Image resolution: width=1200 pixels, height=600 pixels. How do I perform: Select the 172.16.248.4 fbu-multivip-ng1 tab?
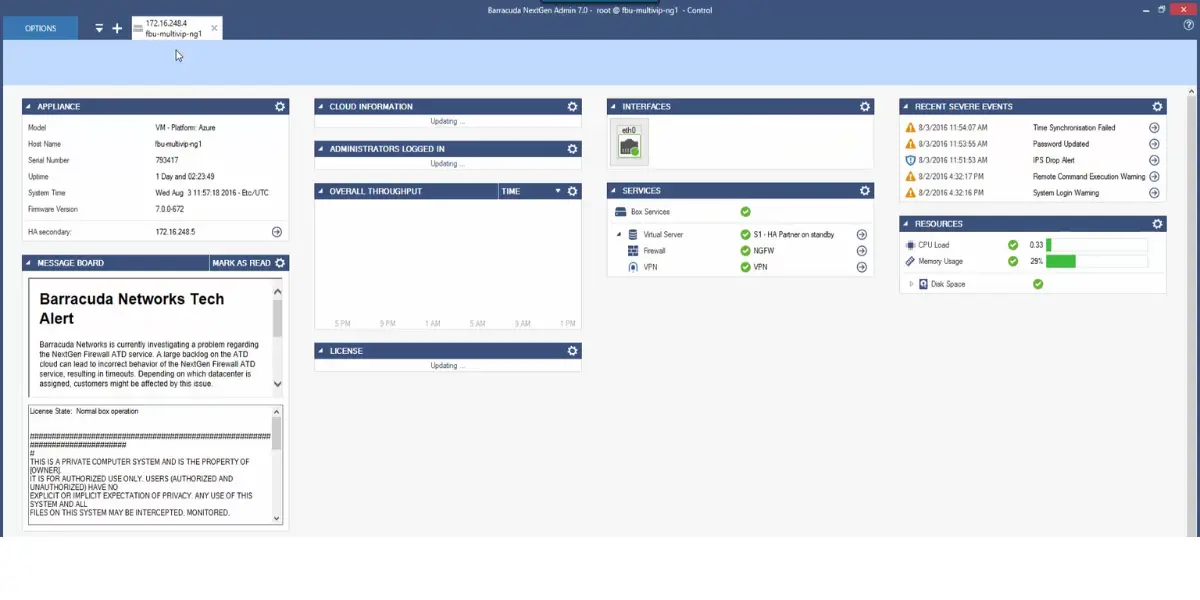[x=175, y=28]
